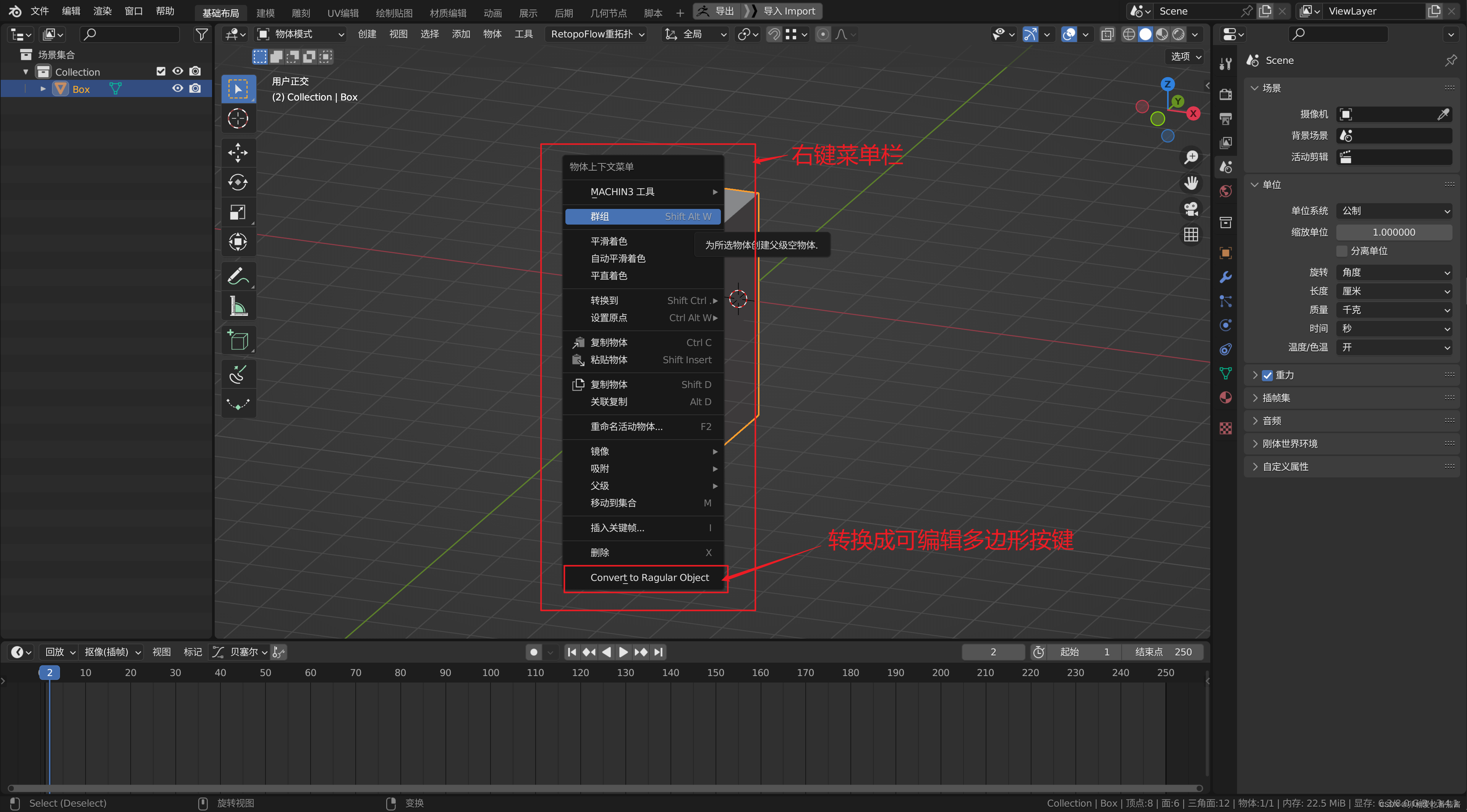Click 结束点 end frame field
Viewport: 1467px width, 812px height.
(1162, 653)
